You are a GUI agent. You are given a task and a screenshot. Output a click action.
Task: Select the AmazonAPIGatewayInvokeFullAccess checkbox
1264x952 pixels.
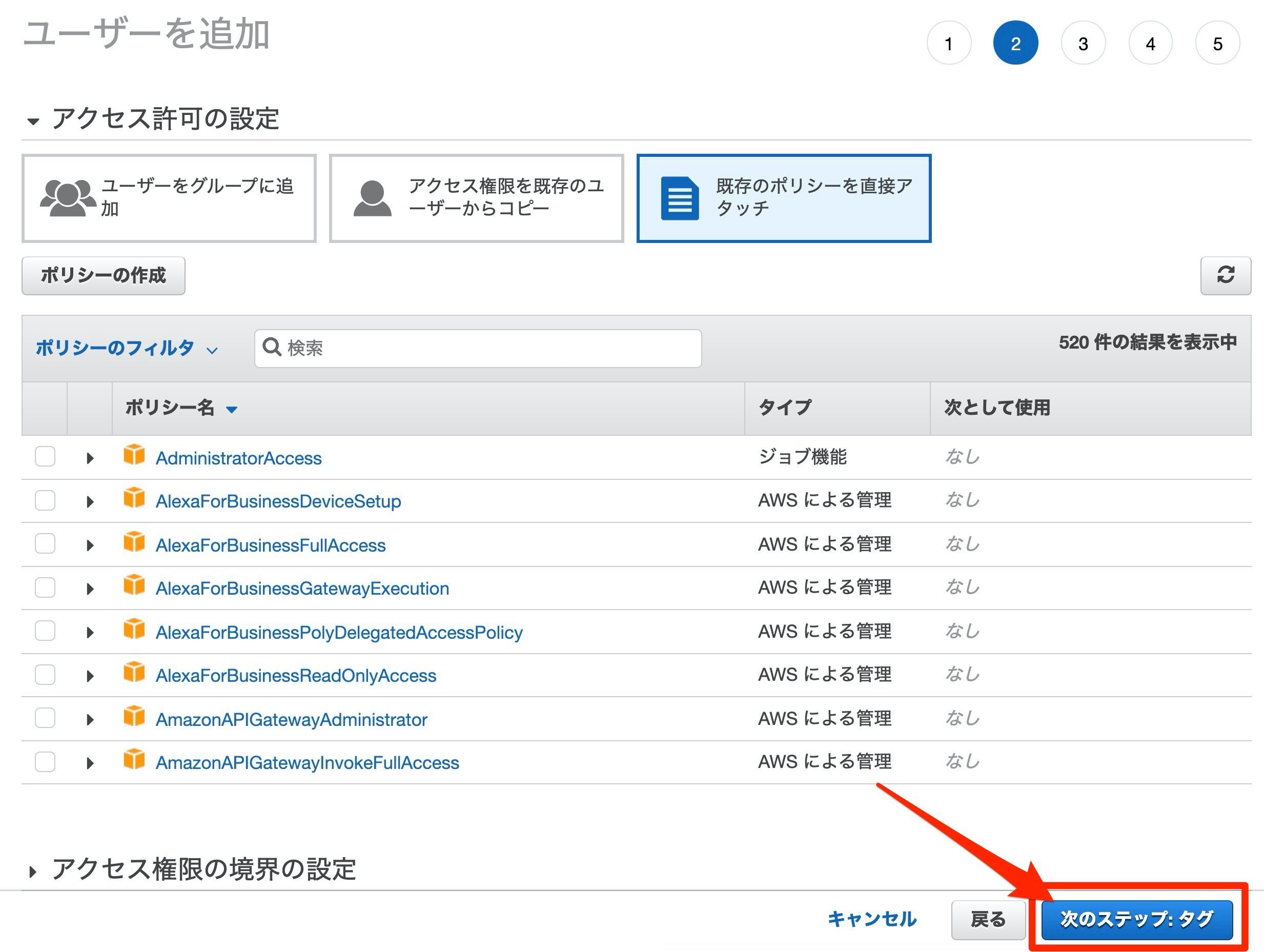coord(45,762)
